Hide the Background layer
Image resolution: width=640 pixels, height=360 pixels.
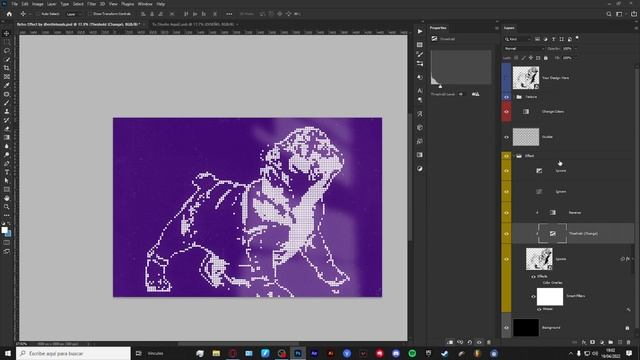(x=506, y=328)
